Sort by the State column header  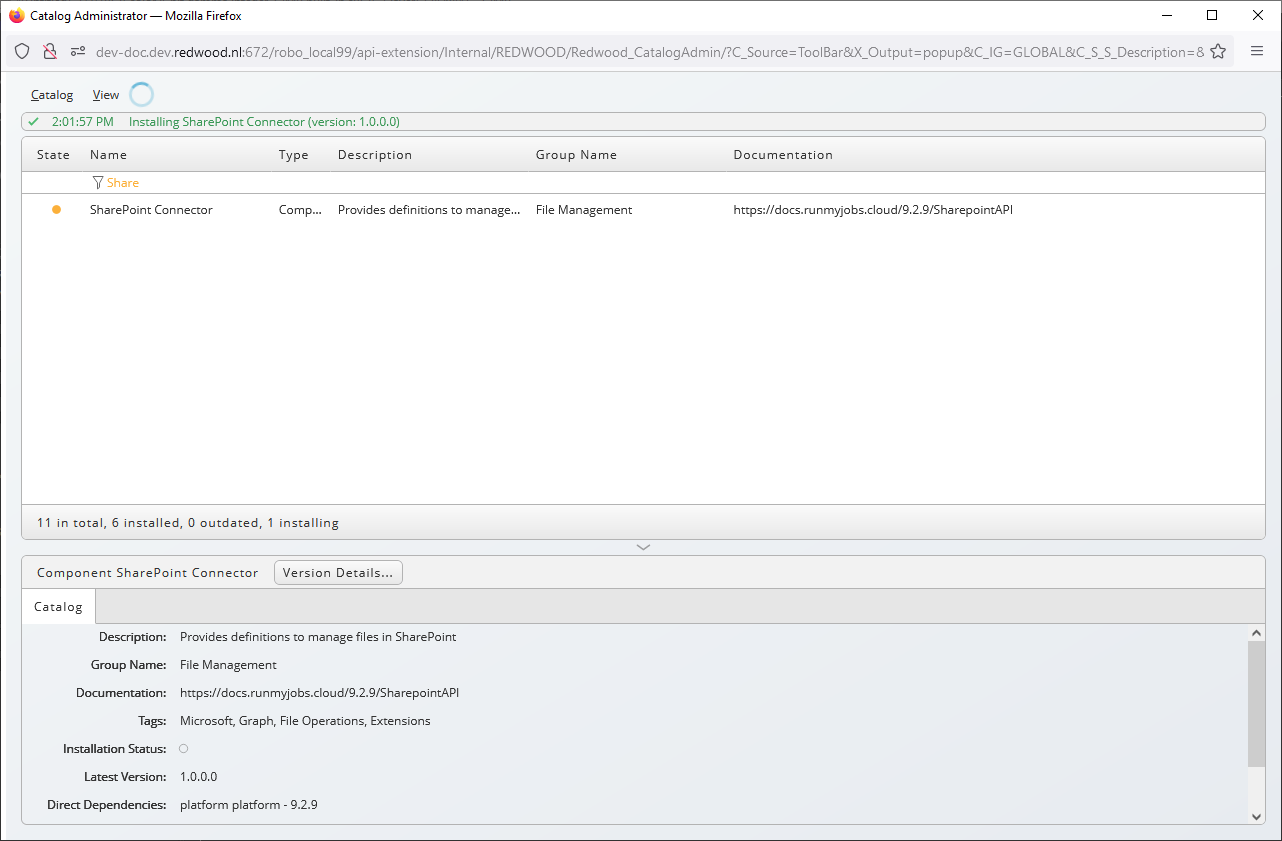pos(53,155)
